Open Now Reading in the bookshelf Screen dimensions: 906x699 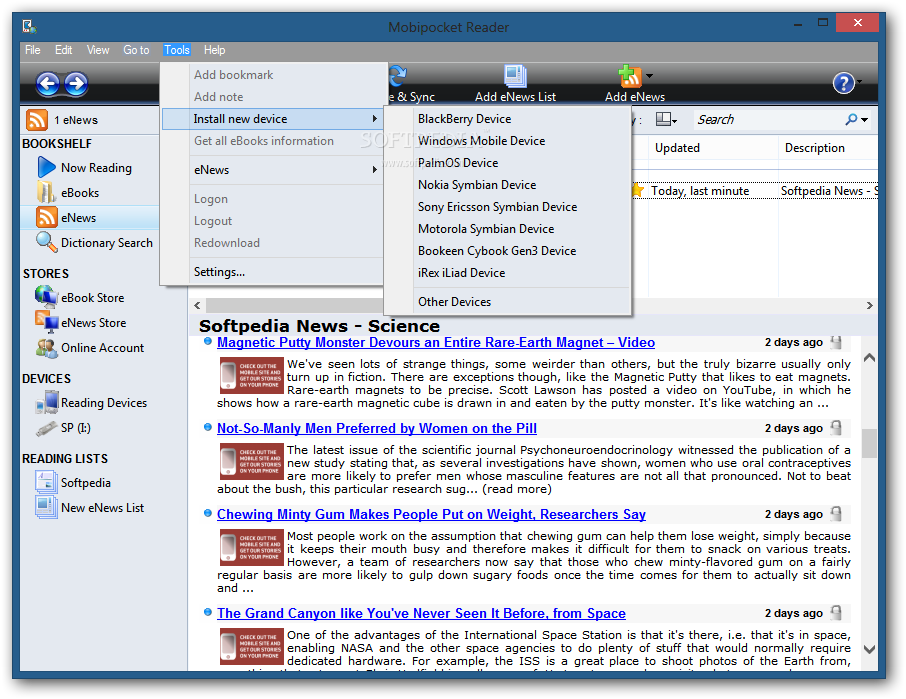tap(96, 168)
